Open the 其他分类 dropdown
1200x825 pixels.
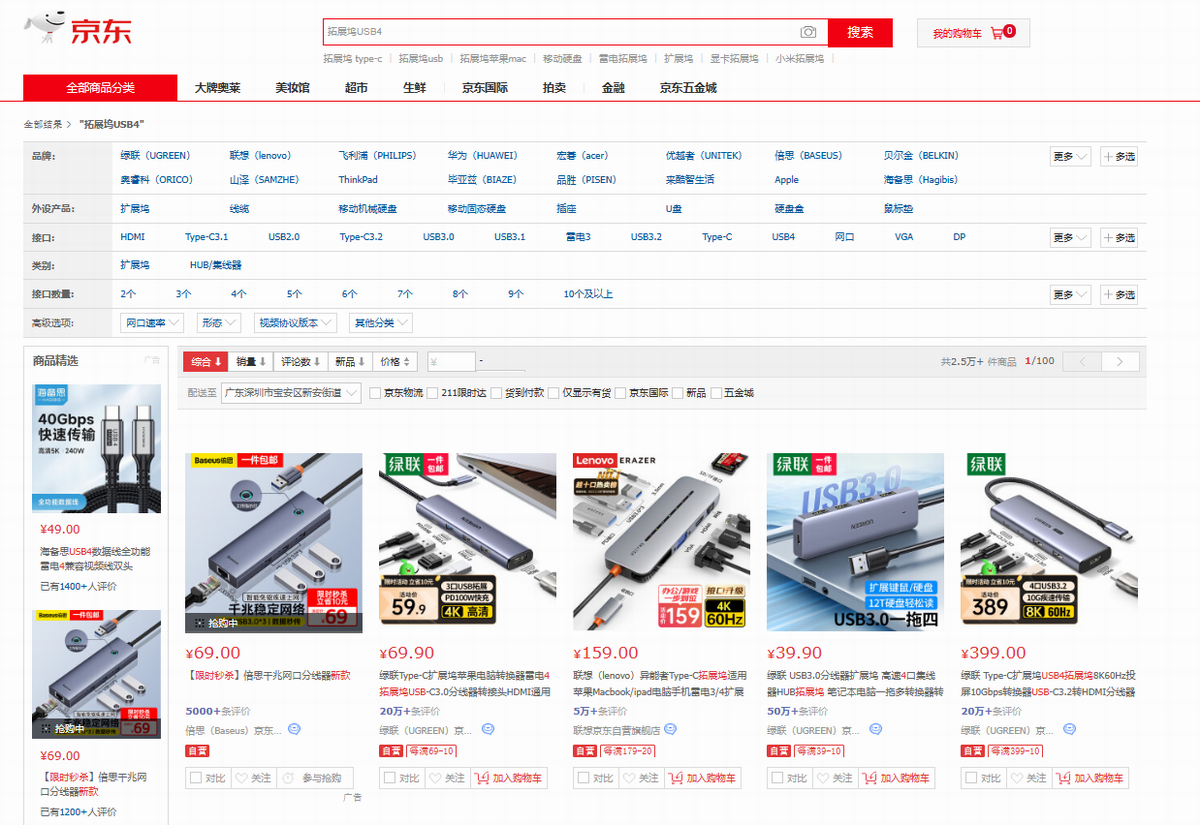point(380,323)
